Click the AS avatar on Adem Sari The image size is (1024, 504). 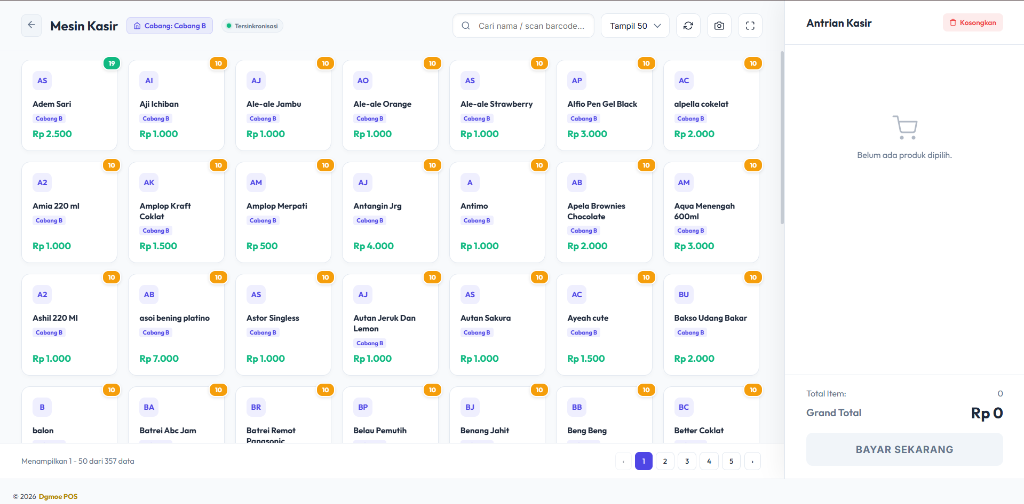(x=42, y=81)
